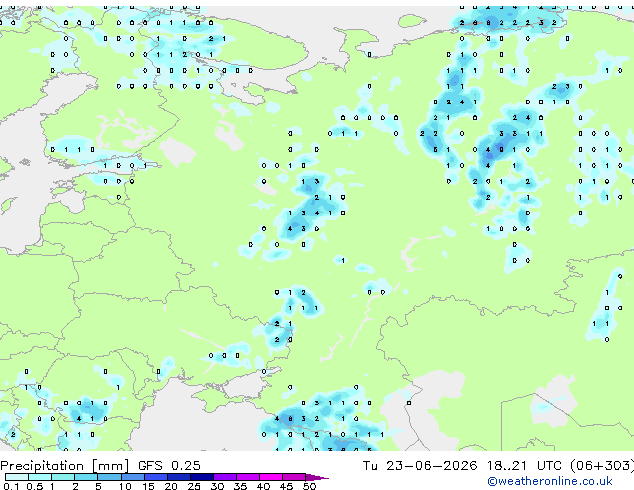Click the "0.1" legend value label
634x490 pixels.
click(x=11, y=486)
